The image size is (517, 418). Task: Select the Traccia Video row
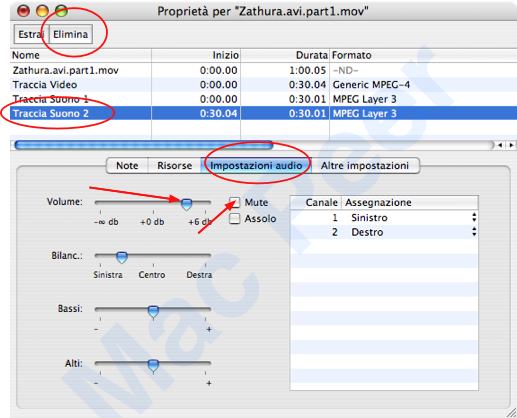(263, 85)
